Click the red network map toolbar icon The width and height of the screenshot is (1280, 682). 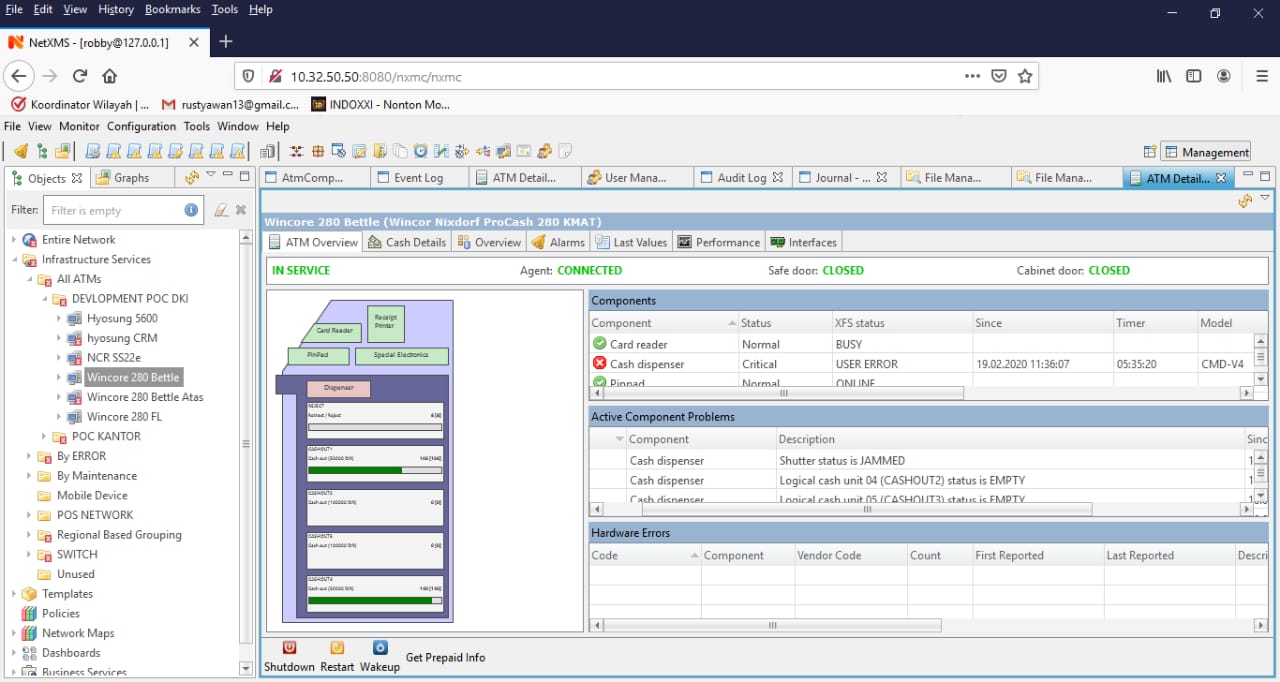(297, 151)
